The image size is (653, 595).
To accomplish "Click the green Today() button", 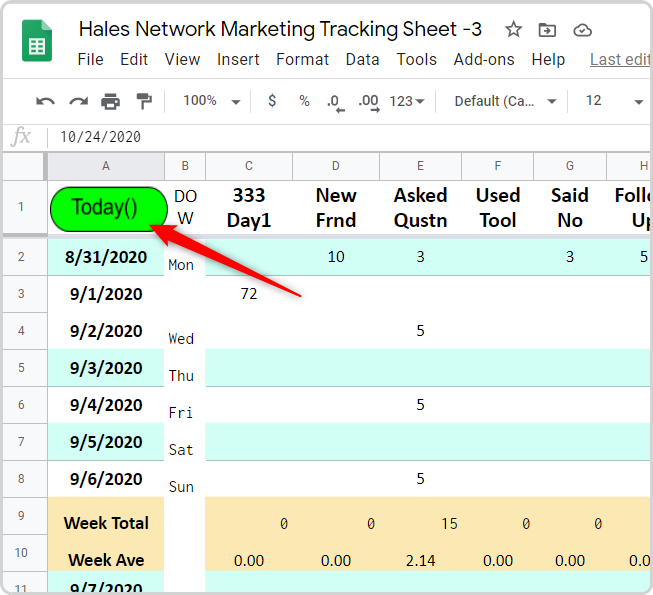I will 108,208.
